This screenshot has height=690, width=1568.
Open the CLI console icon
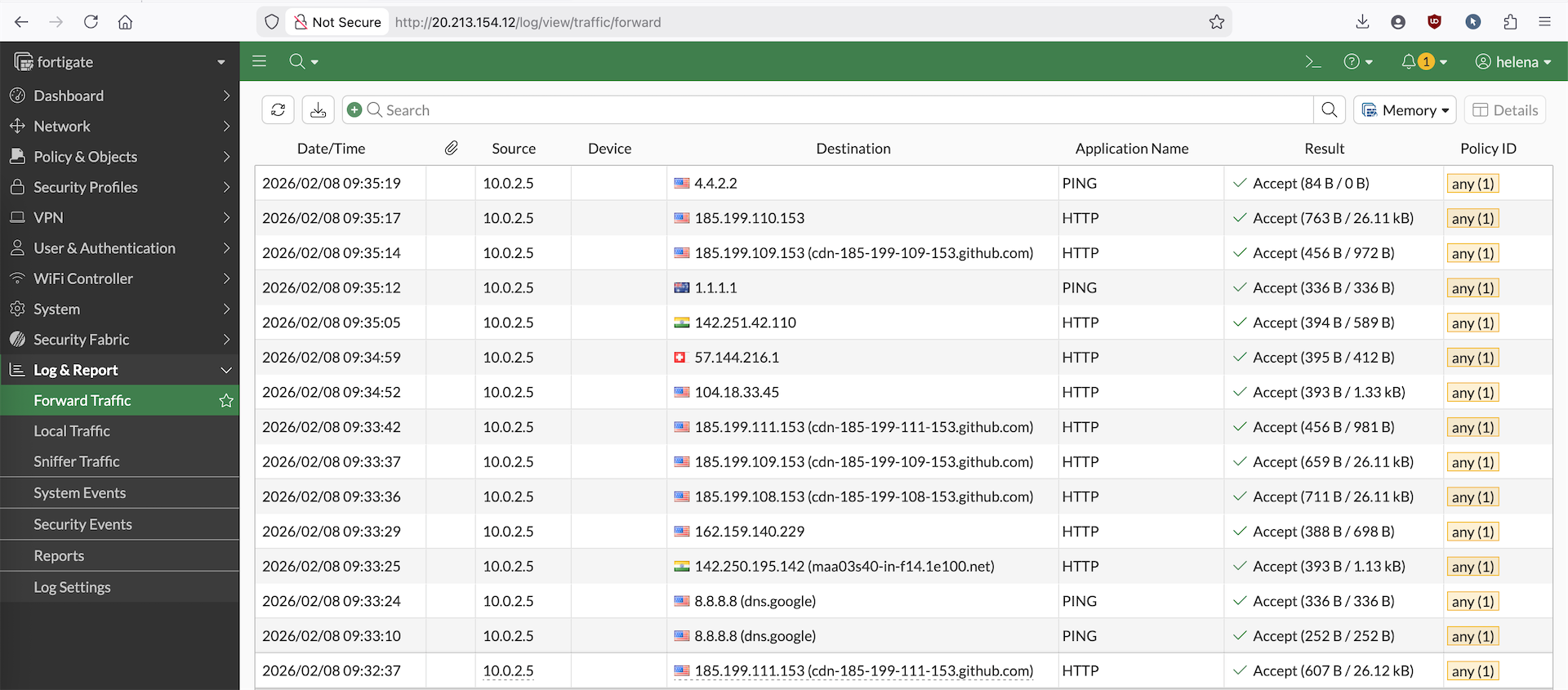[x=1313, y=62]
